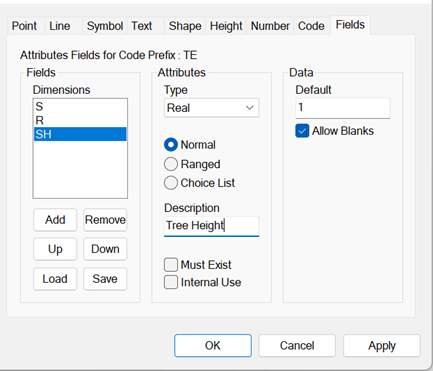433x371 pixels.
Task: Switch to the Symbol tab
Action: click(x=105, y=26)
